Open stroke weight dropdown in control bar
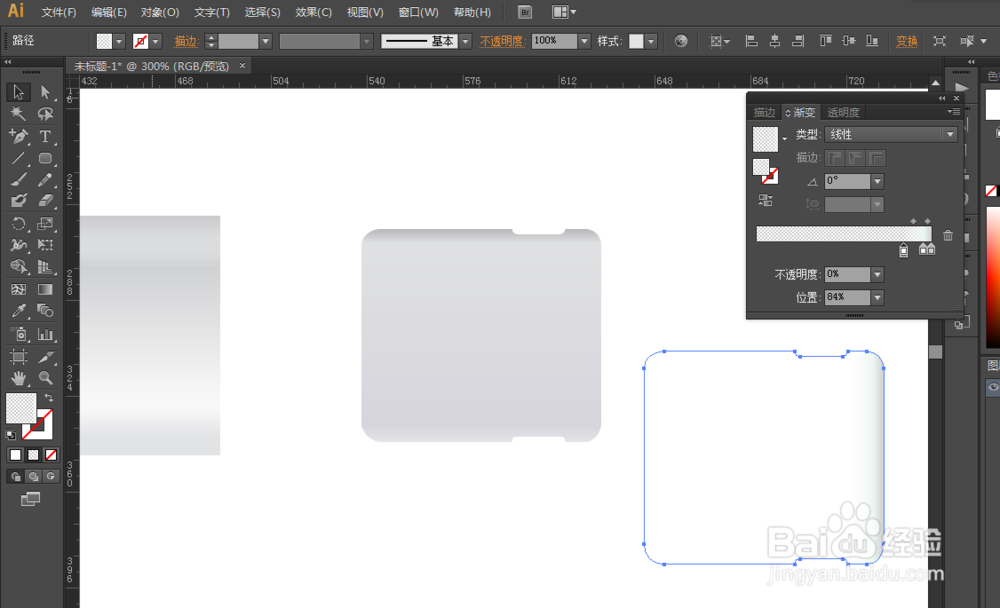 point(266,41)
